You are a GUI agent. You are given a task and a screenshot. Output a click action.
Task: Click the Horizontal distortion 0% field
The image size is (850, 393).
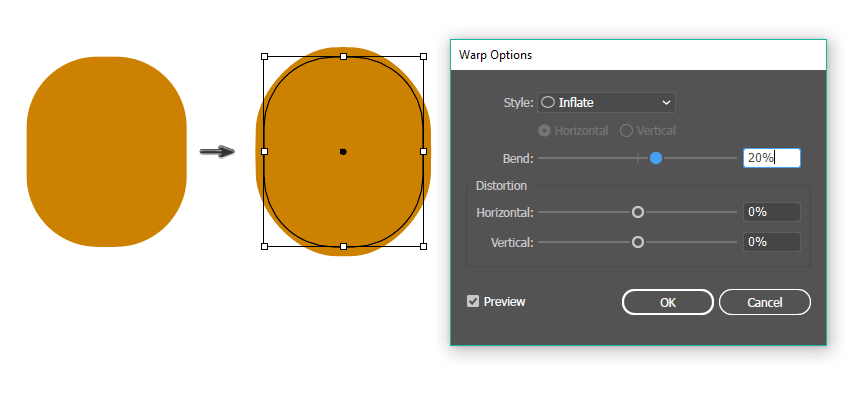(x=771, y=212)
